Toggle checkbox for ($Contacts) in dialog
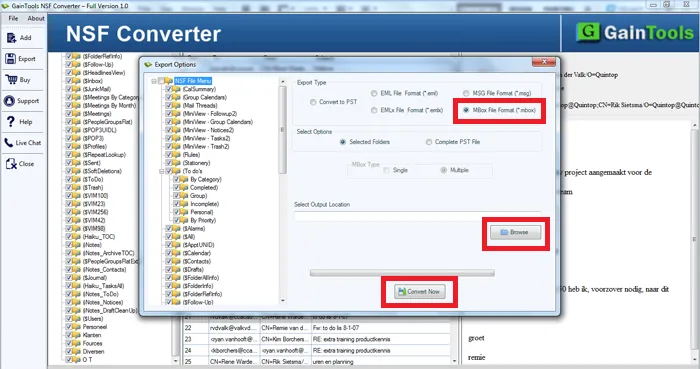The height and width of the screenshot is (369, 700). click(x=169, y=261)
